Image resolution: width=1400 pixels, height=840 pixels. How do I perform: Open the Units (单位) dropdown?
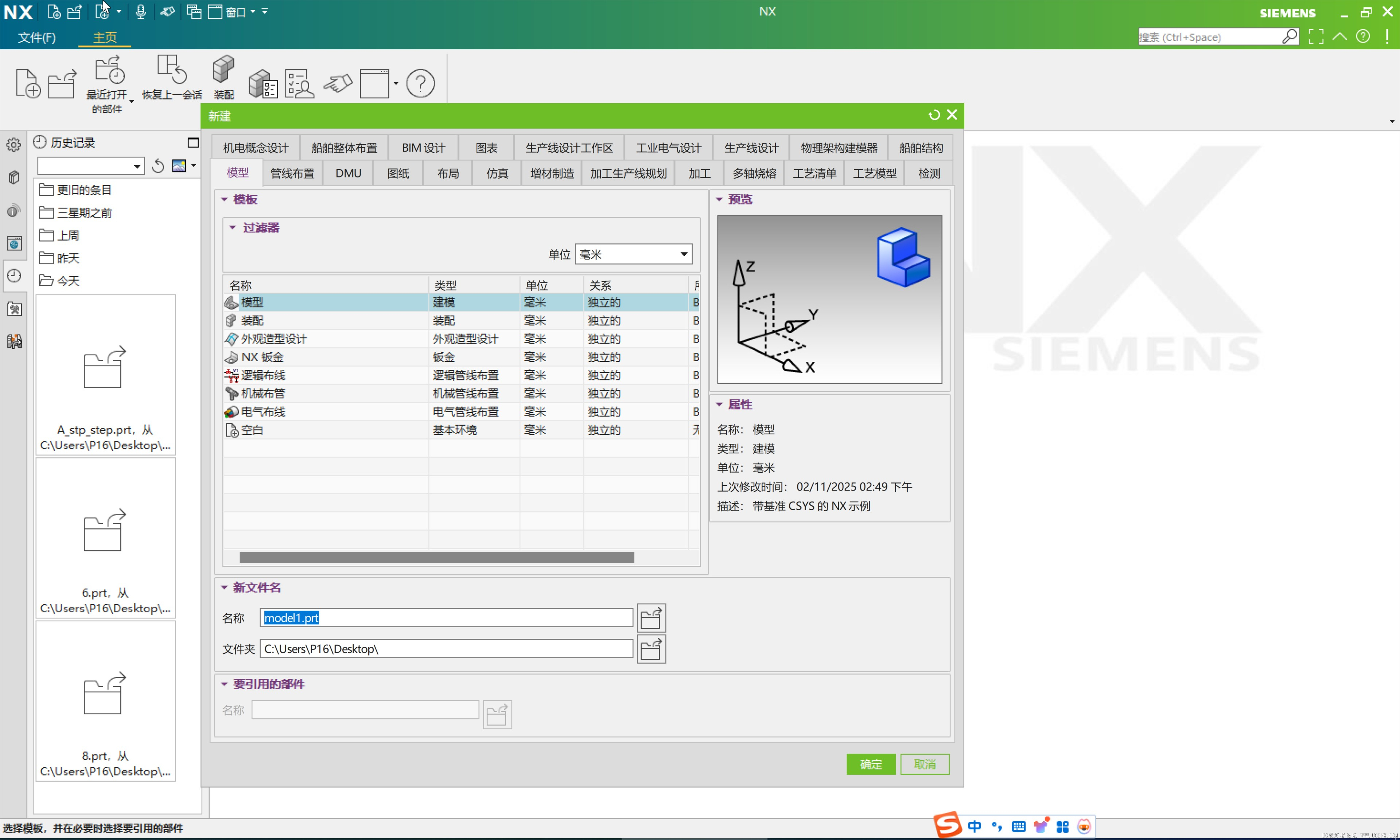point(634,254)
